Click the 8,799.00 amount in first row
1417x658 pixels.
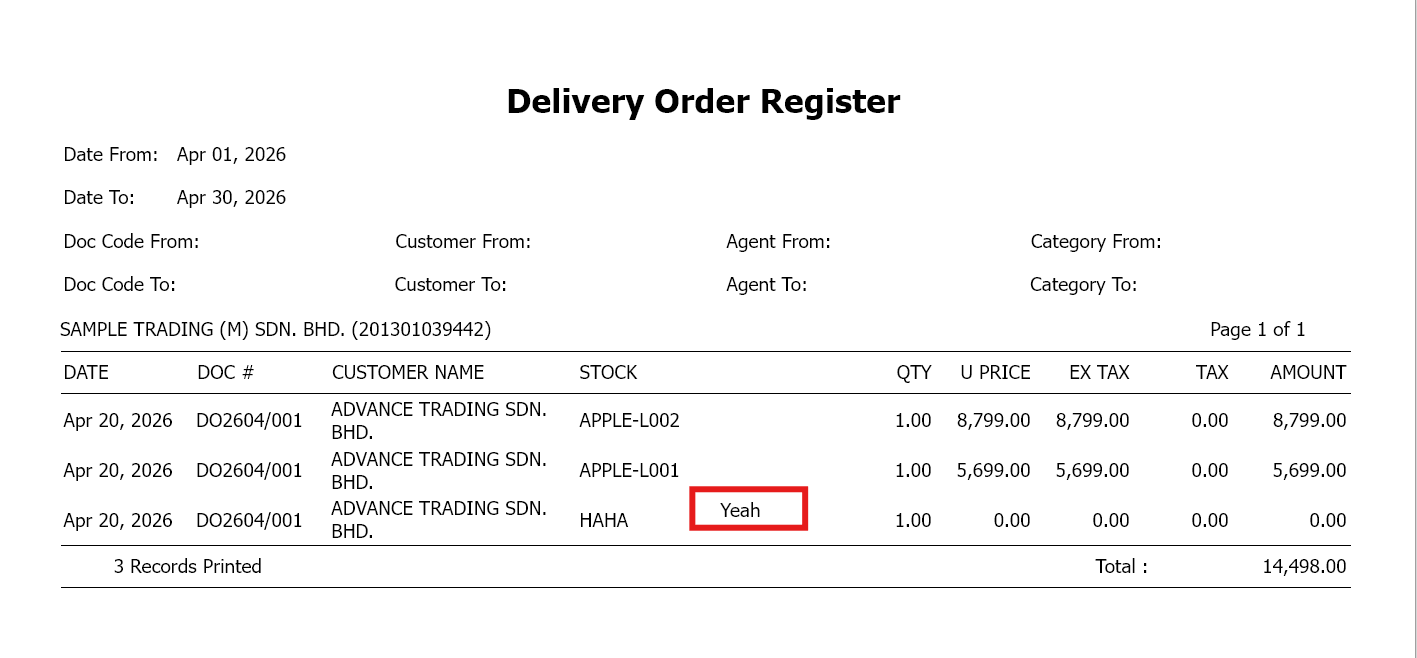[x=1309, y=421]
